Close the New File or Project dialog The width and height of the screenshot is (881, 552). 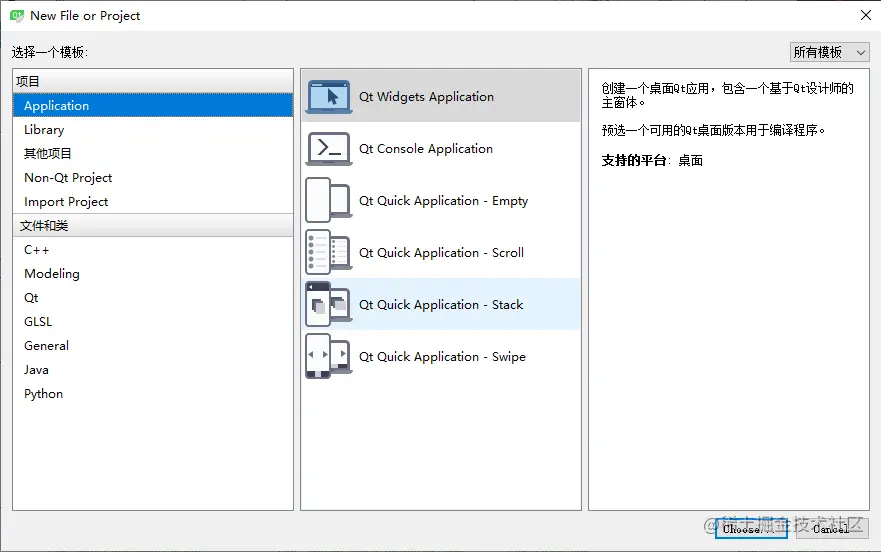(x=865, y=15)
